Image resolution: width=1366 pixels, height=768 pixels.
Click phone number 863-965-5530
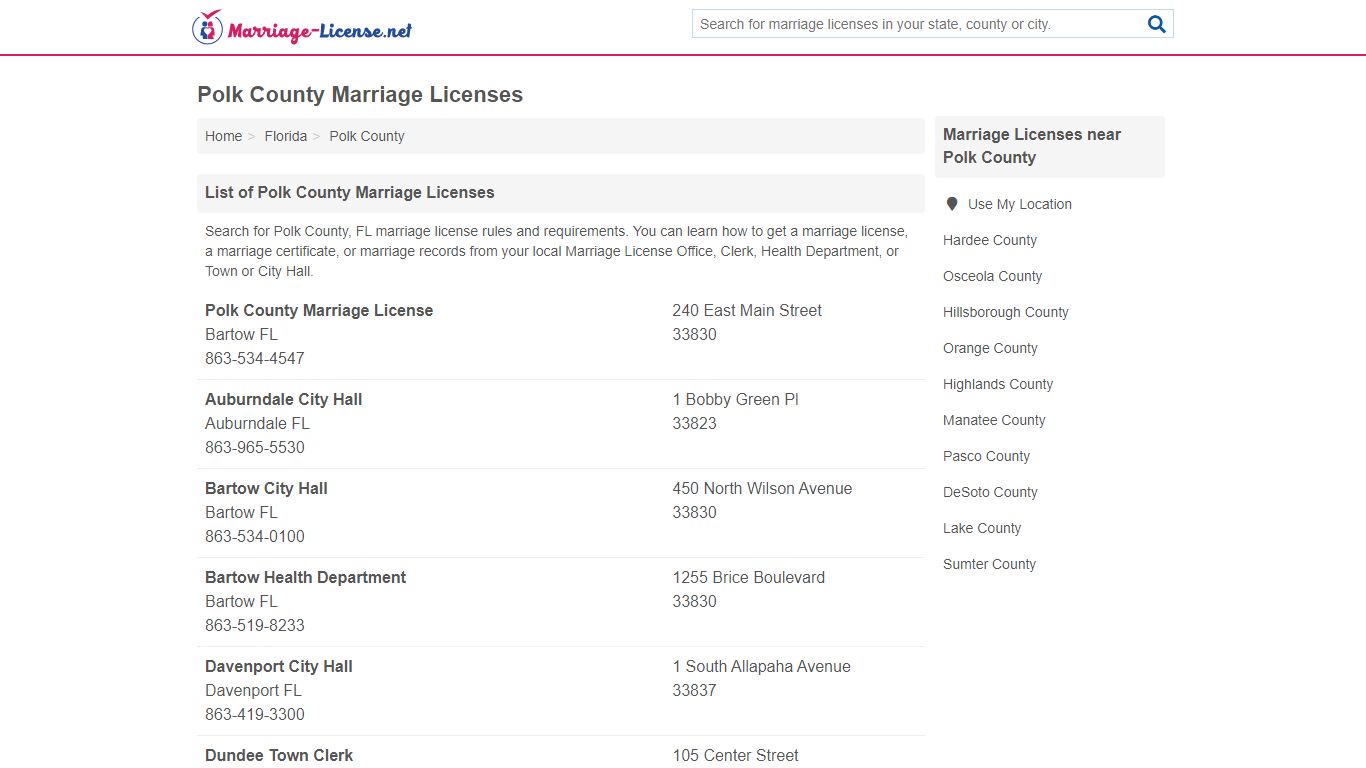tap(254, 447)
